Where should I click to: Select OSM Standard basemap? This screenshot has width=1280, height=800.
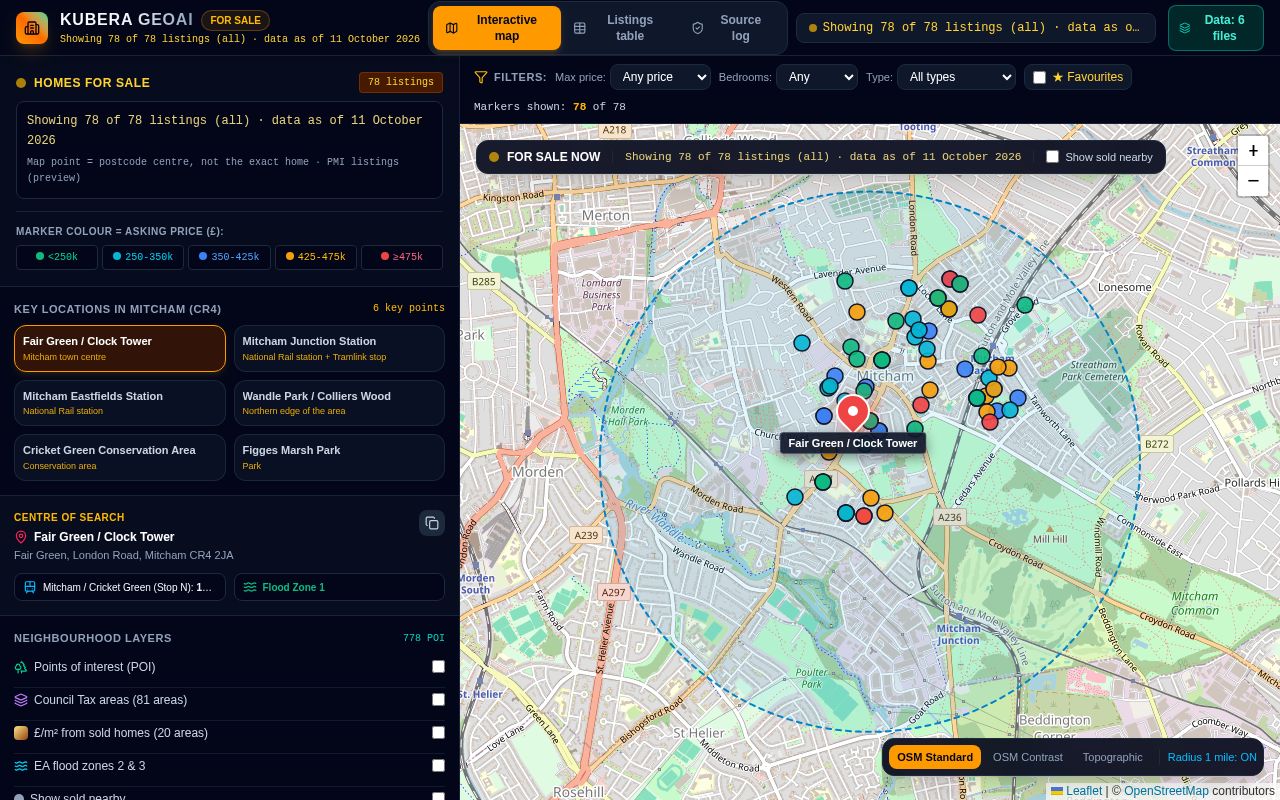935,757
